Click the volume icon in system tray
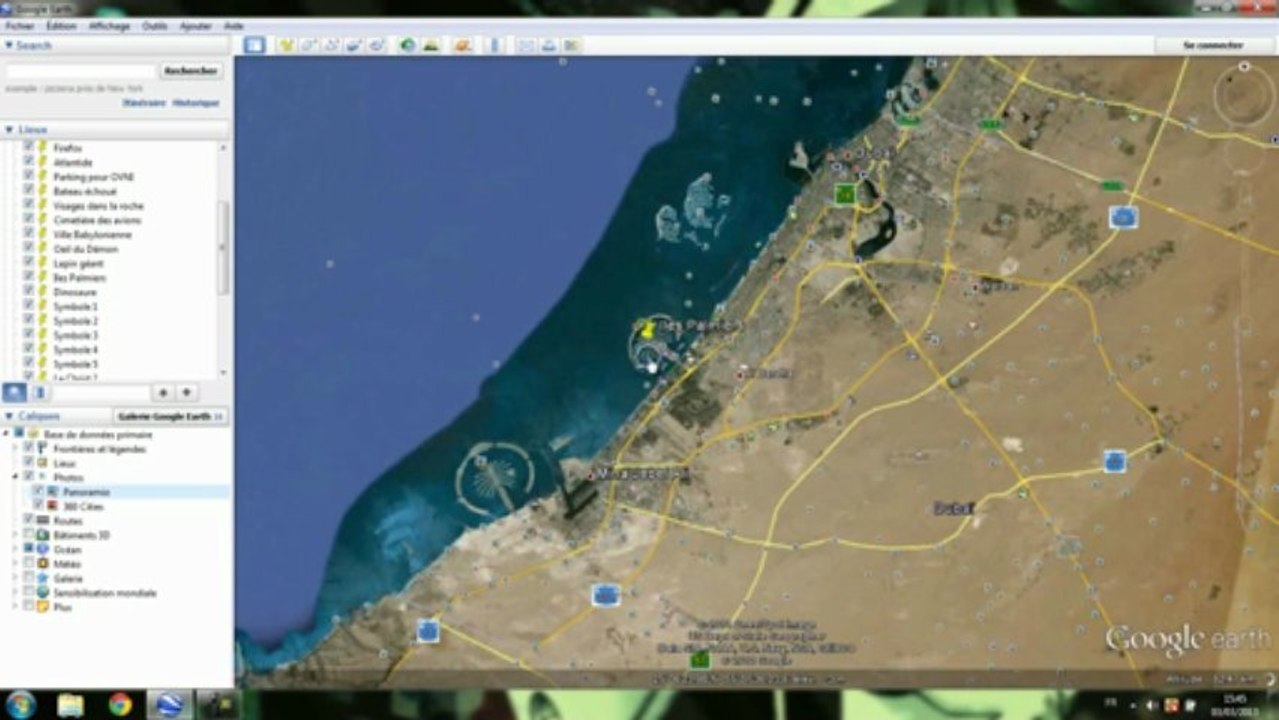This screenshot has width=1279, height=720. [x=1153, y=706]
